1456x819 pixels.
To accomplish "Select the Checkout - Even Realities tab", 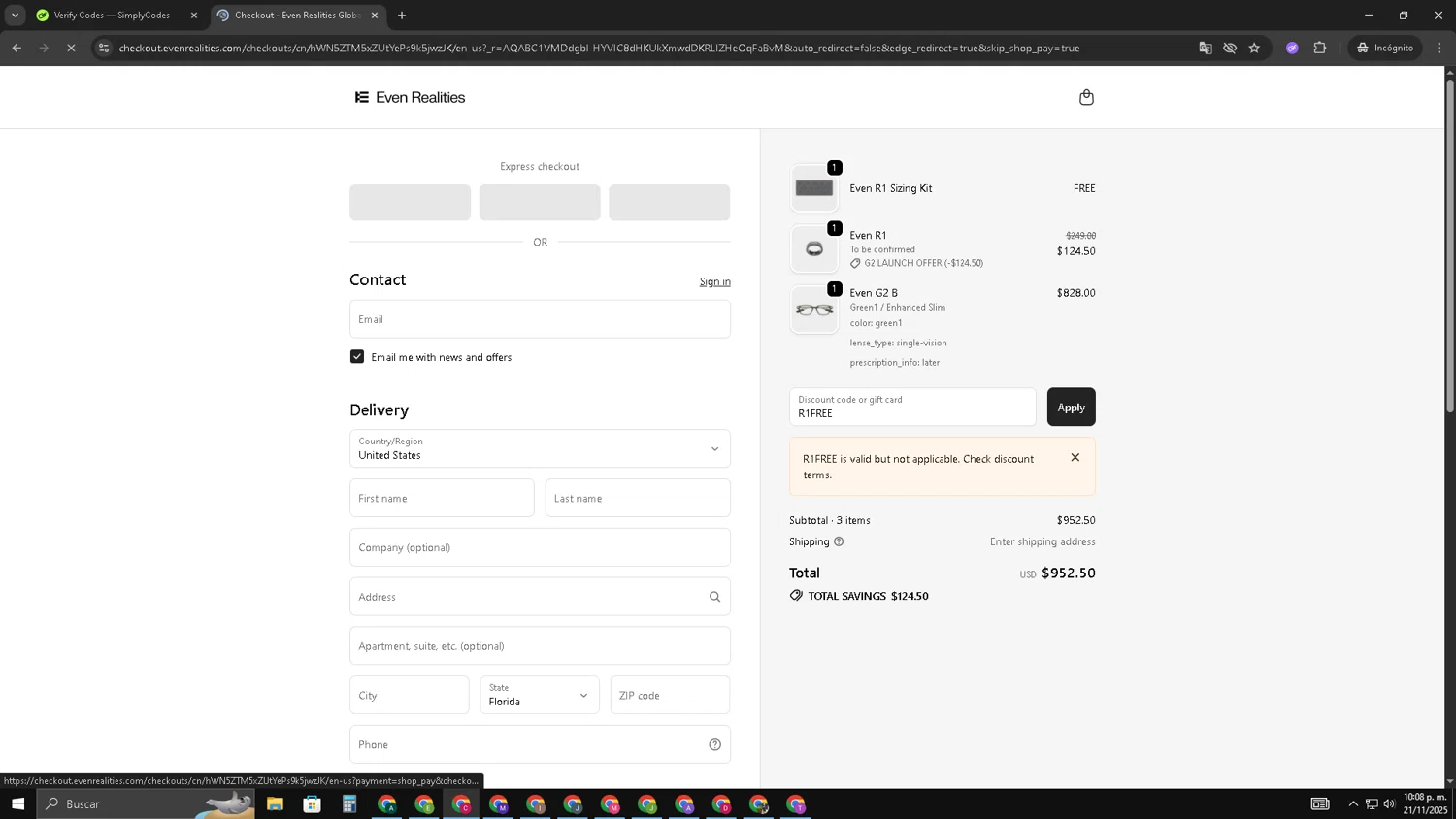I will [298, 16].
